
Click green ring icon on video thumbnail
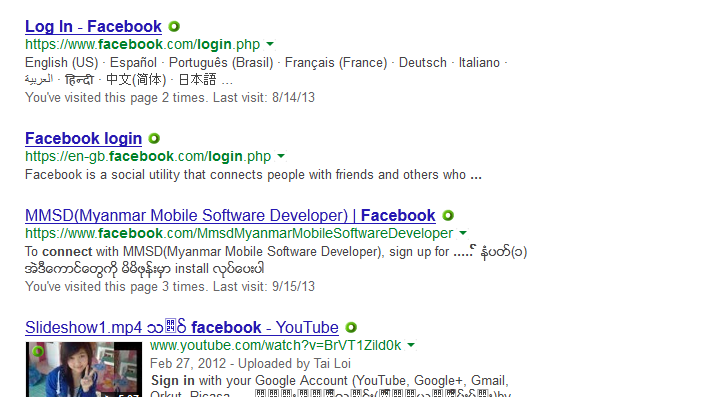[x=38, y=351]
